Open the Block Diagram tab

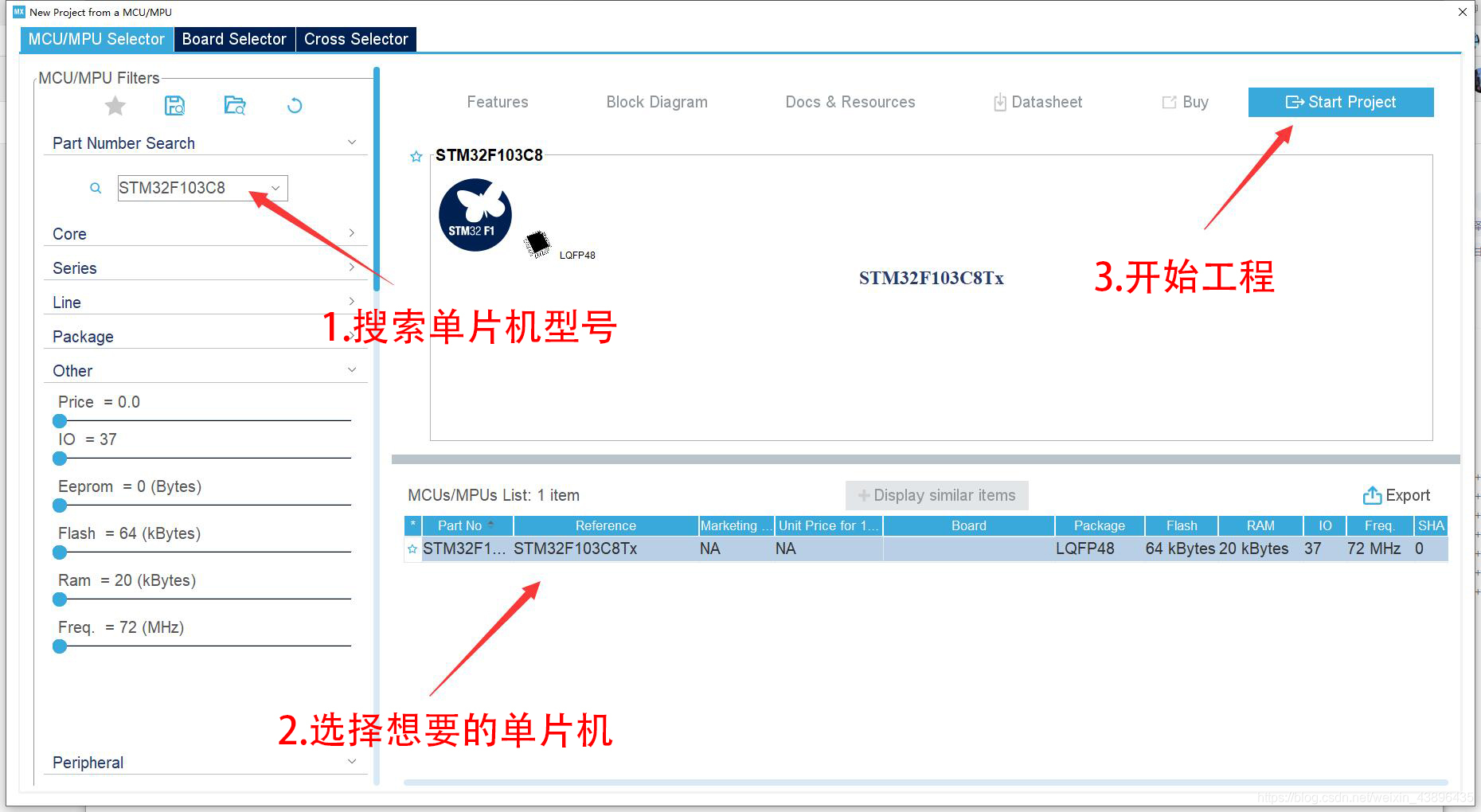tap(657, 102)
